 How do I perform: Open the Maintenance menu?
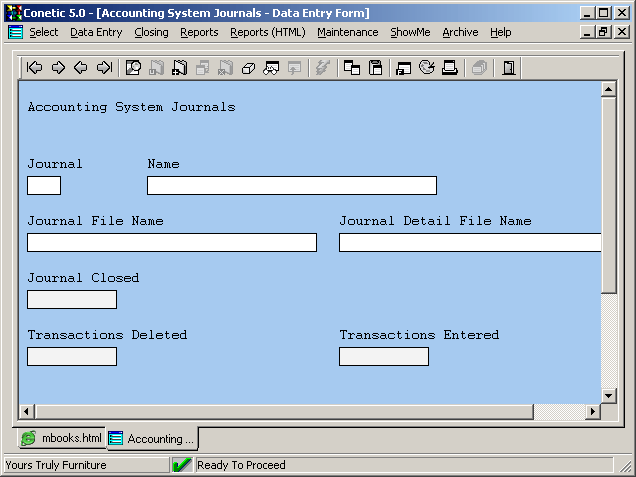[347, 32]
